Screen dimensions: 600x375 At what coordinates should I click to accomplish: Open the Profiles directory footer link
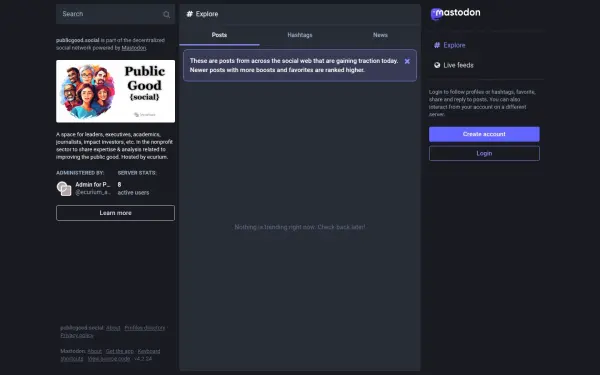(145, 328)
